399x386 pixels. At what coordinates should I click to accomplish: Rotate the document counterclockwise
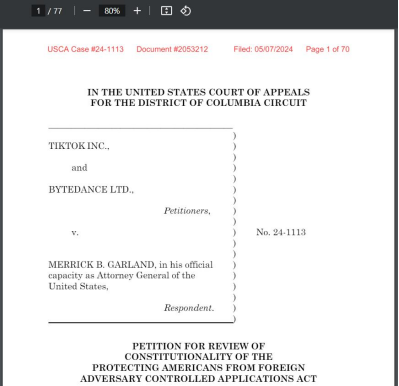(186, 11)
